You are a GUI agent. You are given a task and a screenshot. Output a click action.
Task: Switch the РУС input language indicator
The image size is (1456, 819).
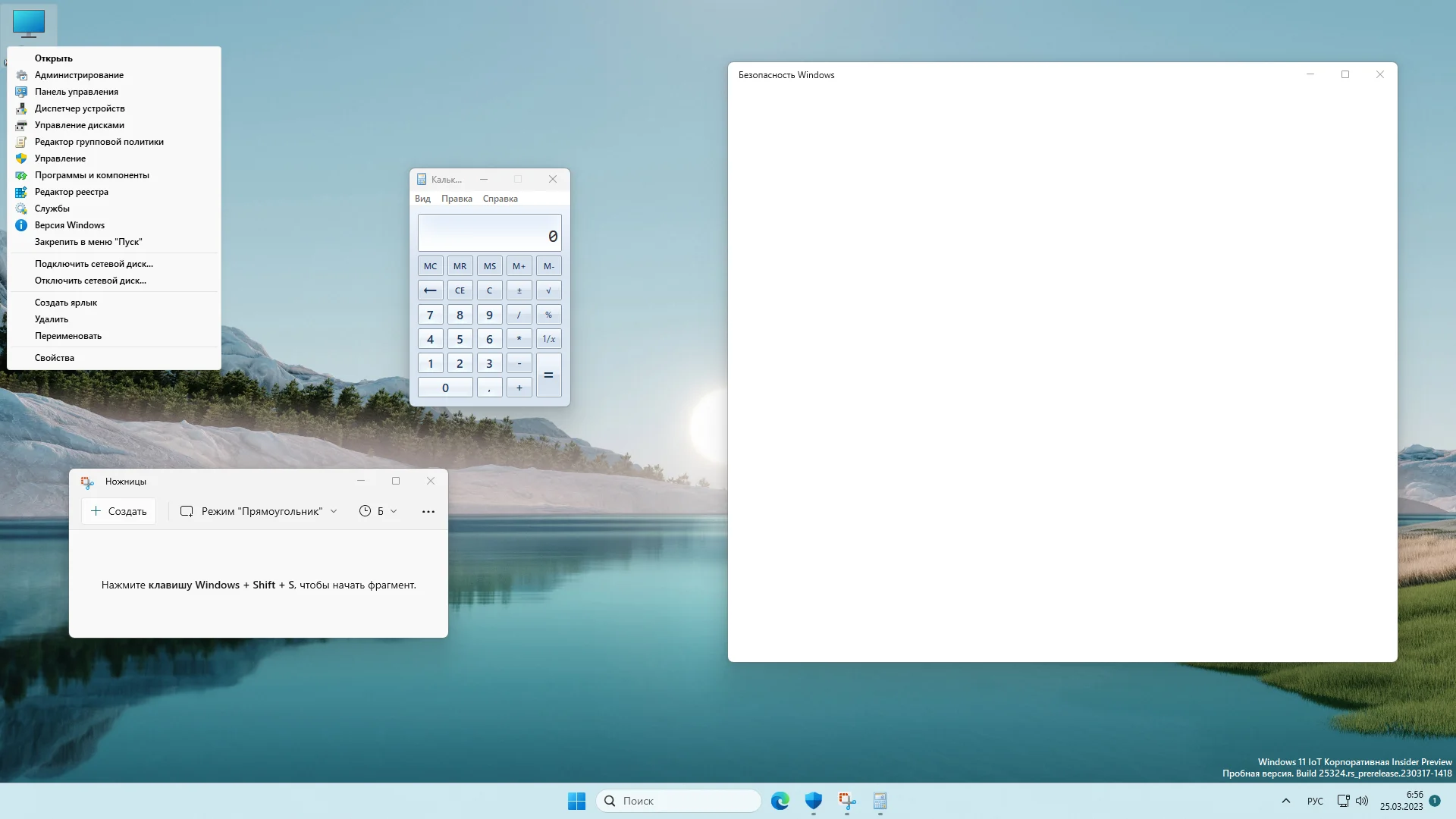coord(1315,801)
